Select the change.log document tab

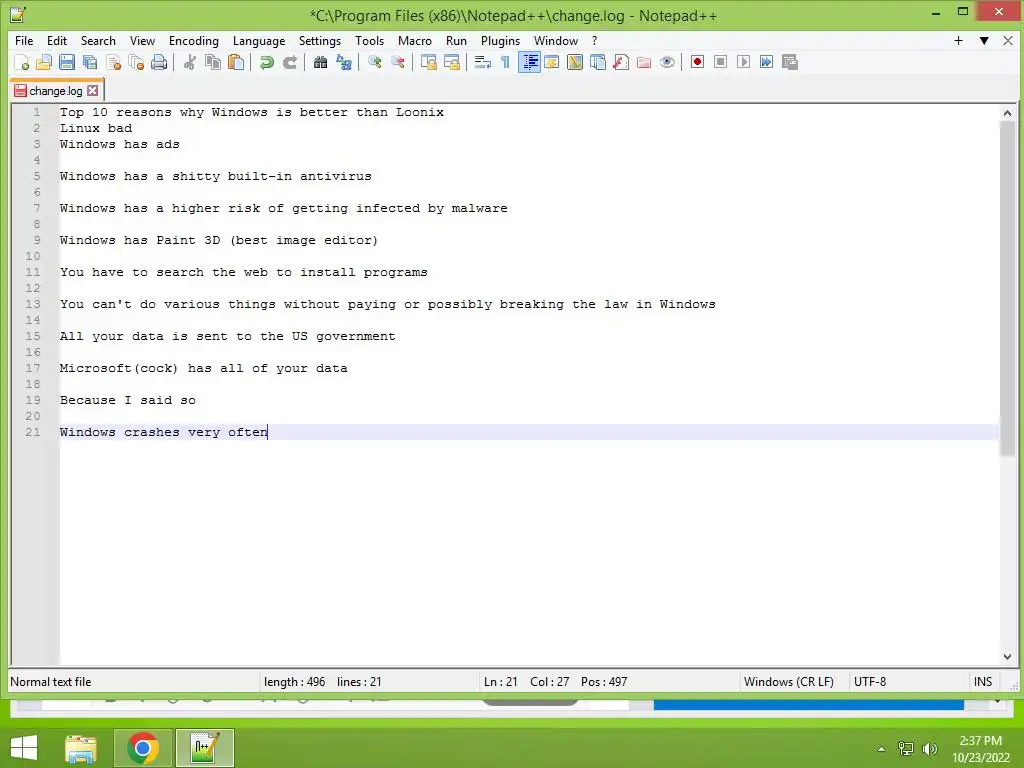(56, 91)
